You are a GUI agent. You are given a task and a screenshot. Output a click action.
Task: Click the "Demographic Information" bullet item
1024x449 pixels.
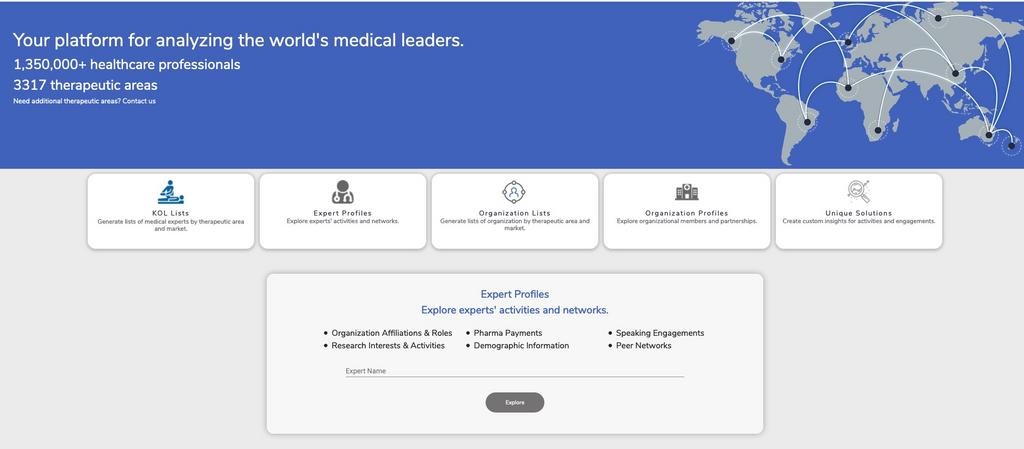pyautogui.click(x=521, y=346)
